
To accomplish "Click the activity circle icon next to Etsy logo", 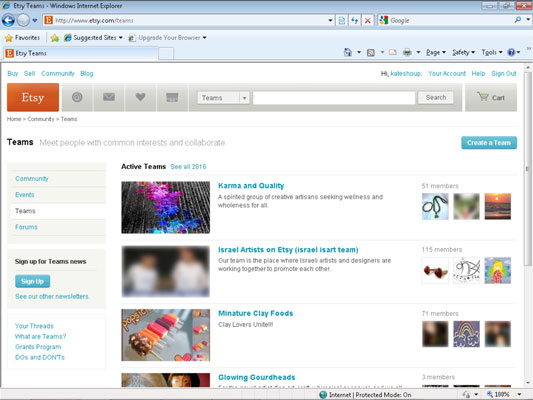I will [x=77, y=97].
